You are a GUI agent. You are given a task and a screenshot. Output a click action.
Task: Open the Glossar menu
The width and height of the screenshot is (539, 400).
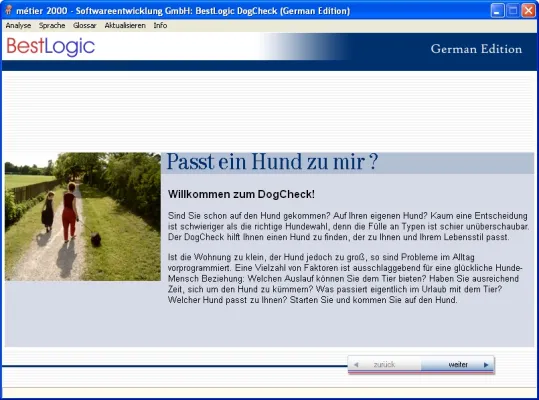click(85, 25)
